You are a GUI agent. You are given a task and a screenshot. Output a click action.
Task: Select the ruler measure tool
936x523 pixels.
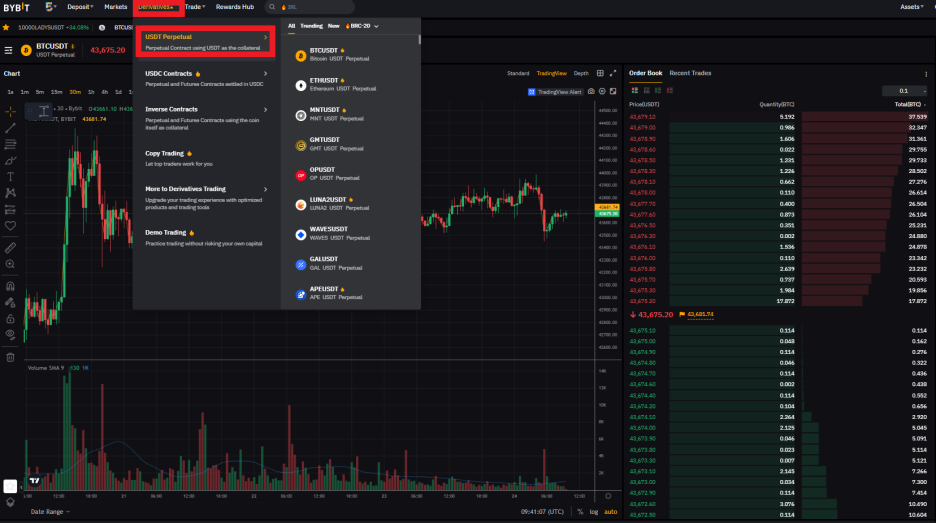pos(10,247)
